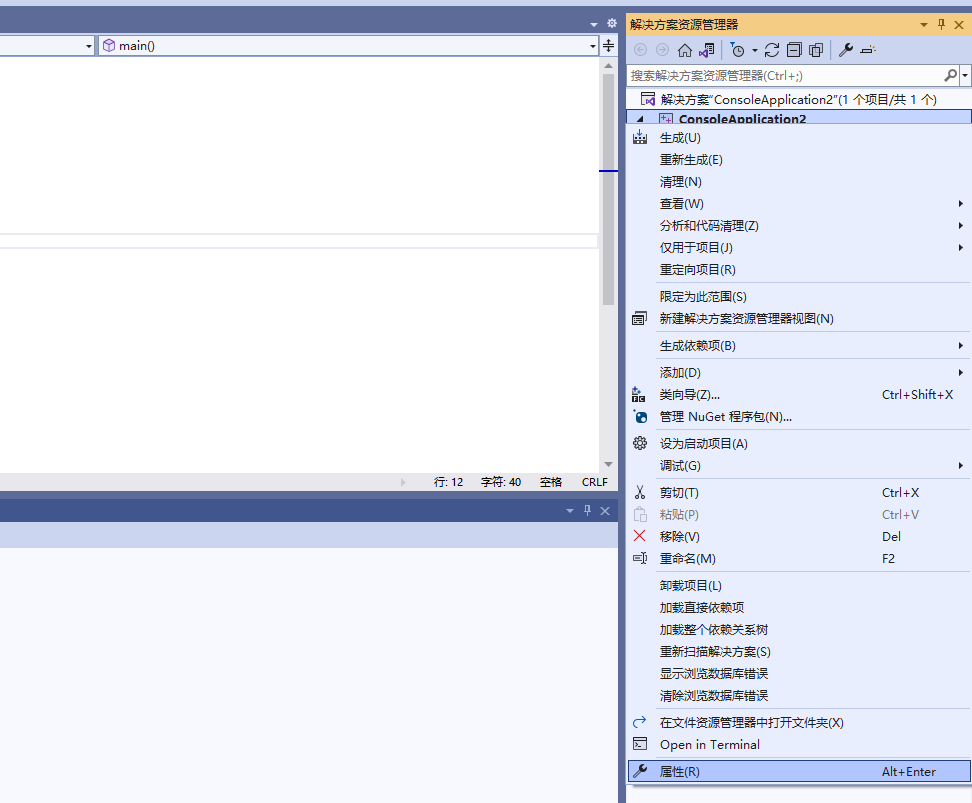Screen dimensions: 972x803
Task: Click the forward navigation arrow in Solution Explorer
Action: tap(662, 50)
